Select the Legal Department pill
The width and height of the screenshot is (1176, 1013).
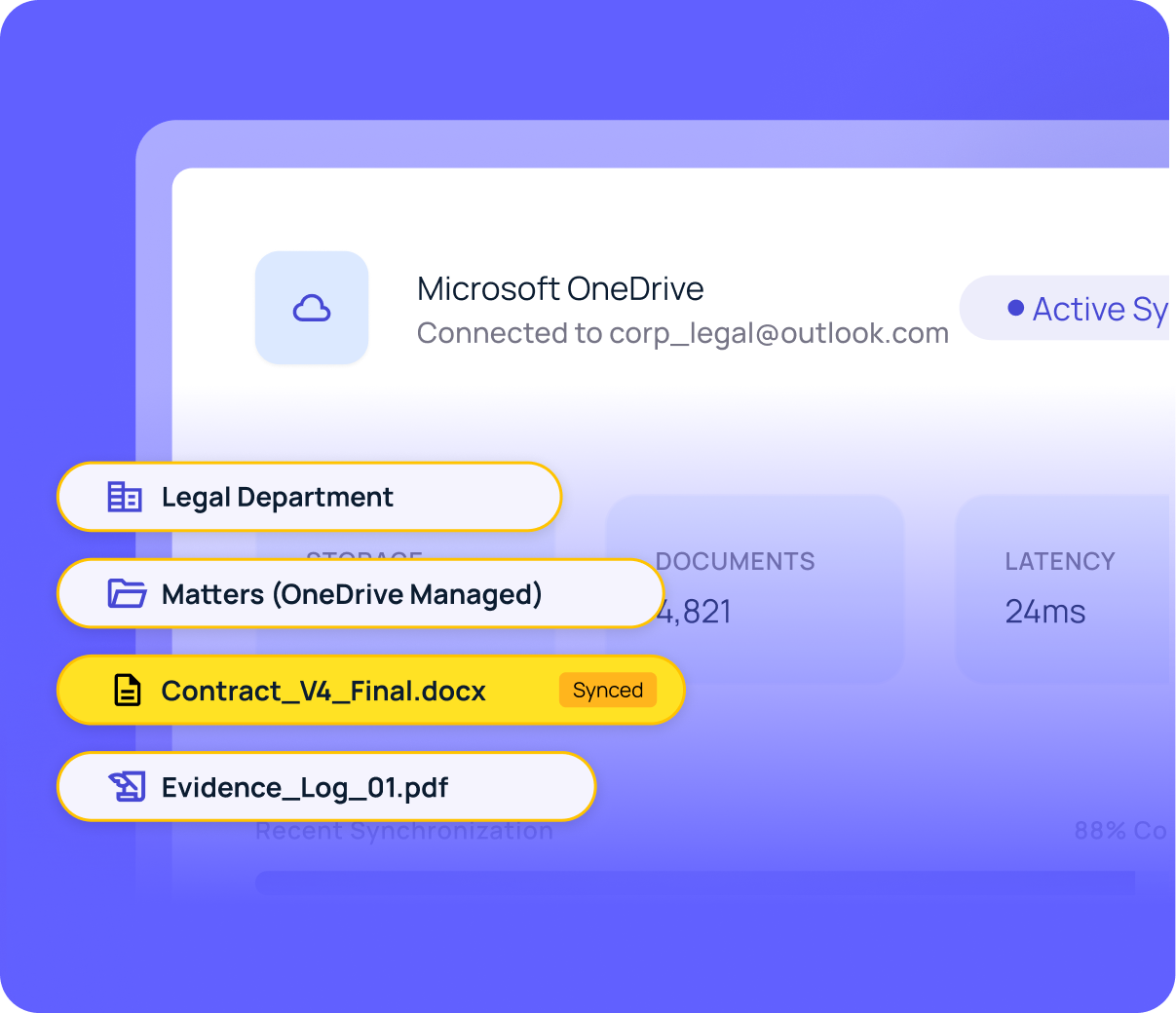310,497
